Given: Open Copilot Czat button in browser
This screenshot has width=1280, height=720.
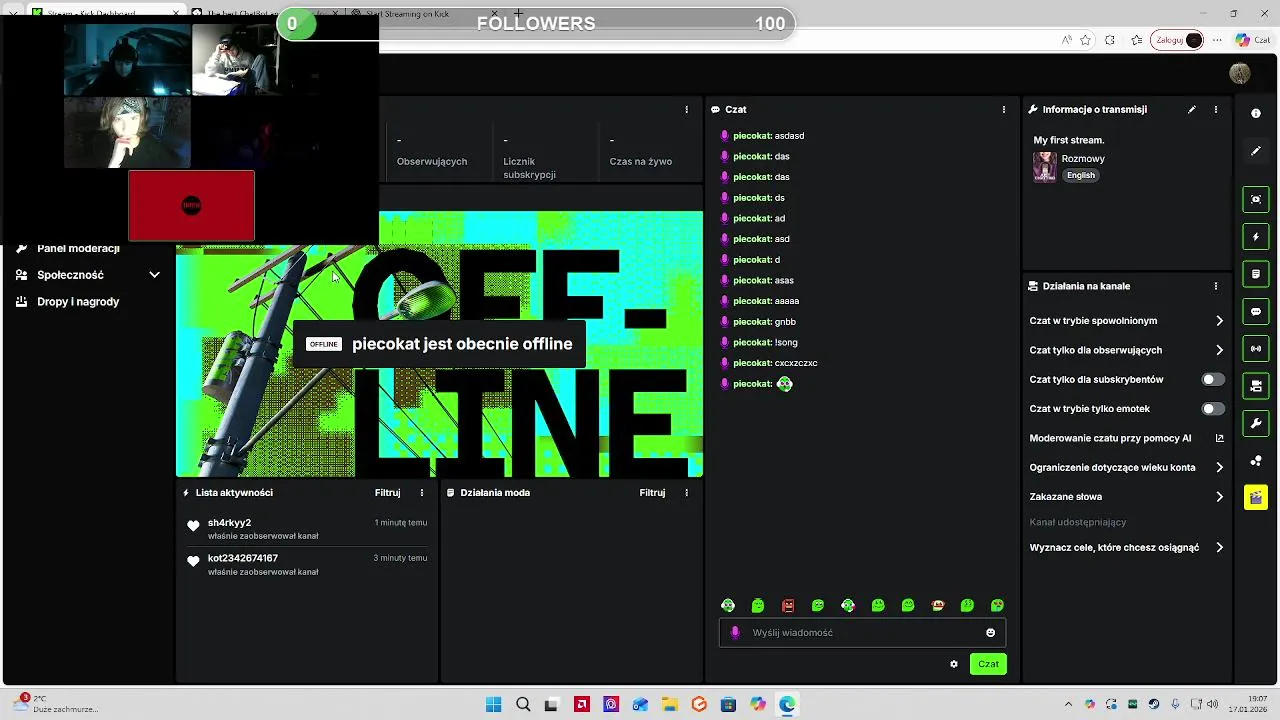Looking at the screenshot, I should 1255,40.
